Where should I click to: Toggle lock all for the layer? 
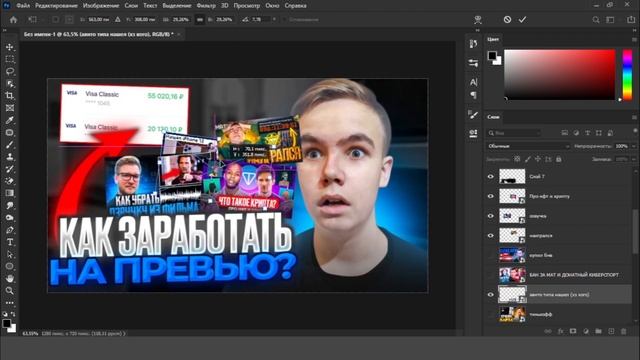559,159
